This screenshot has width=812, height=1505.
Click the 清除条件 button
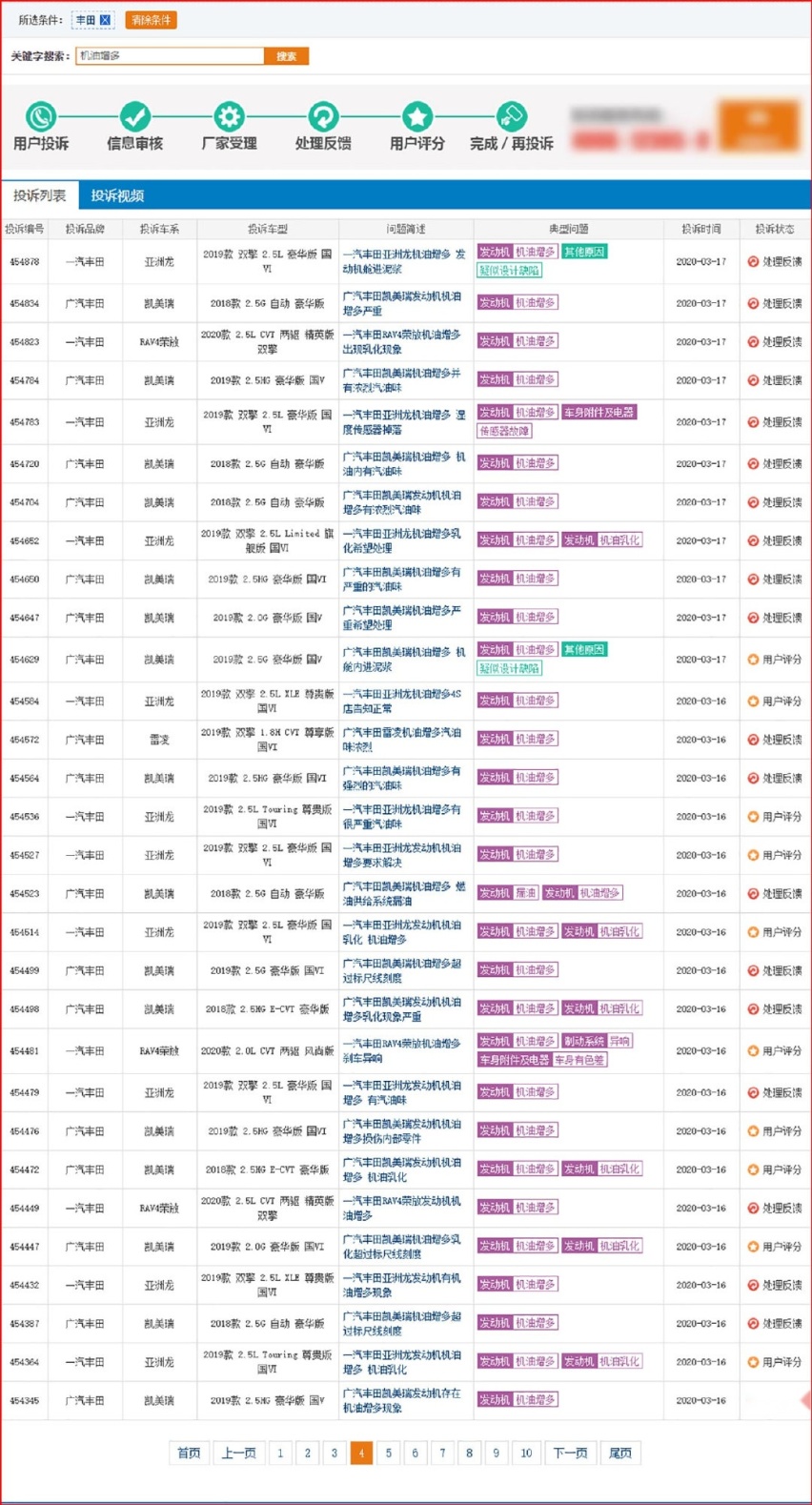click(151, 20)
